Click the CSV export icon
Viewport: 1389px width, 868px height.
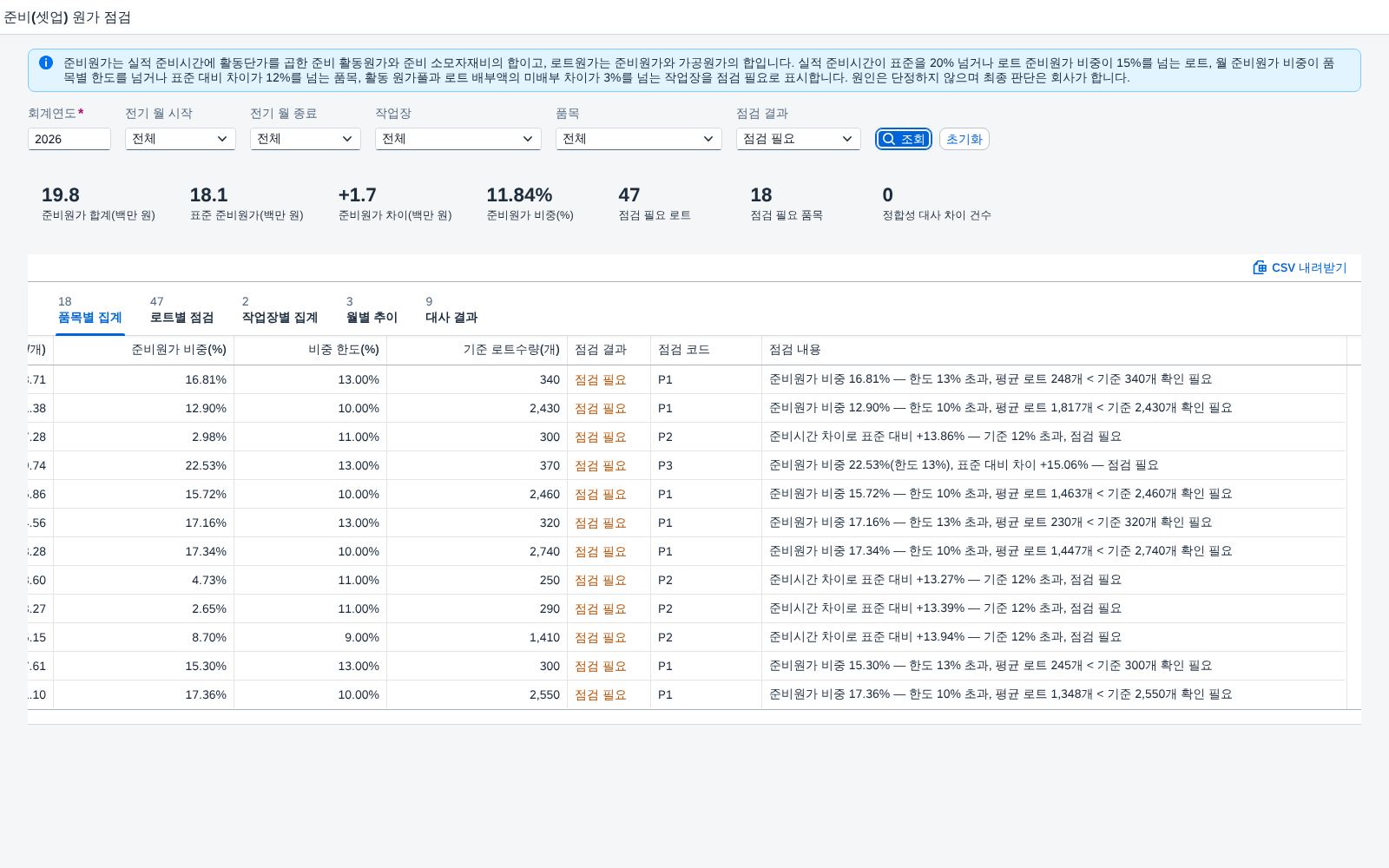(1260, 267)
